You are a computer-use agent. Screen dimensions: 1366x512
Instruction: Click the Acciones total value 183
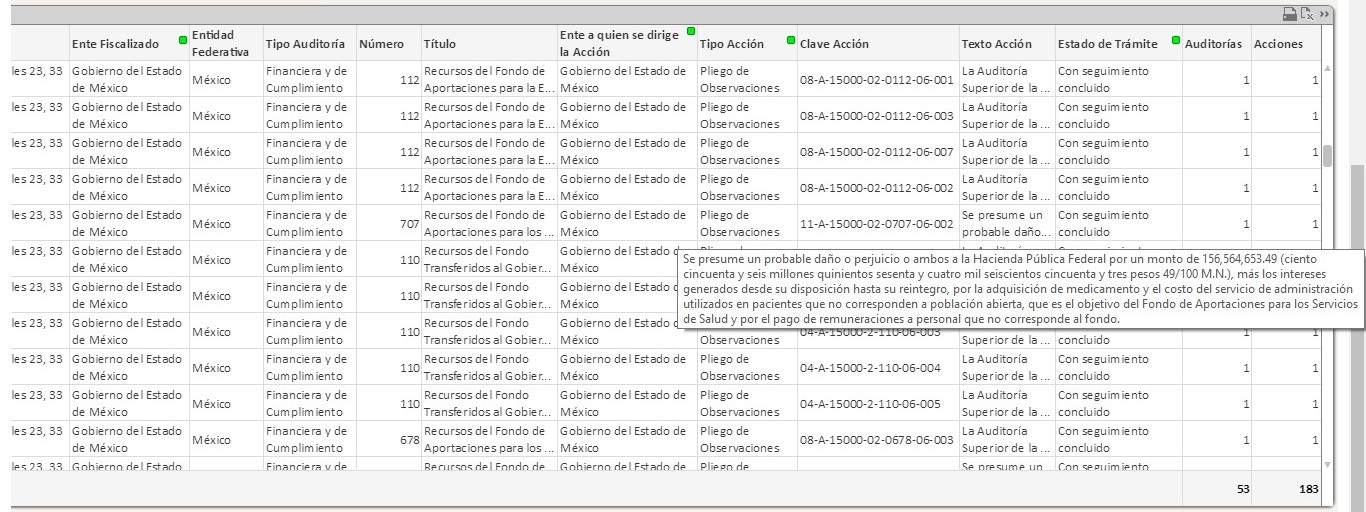[x=1309, y=490]
